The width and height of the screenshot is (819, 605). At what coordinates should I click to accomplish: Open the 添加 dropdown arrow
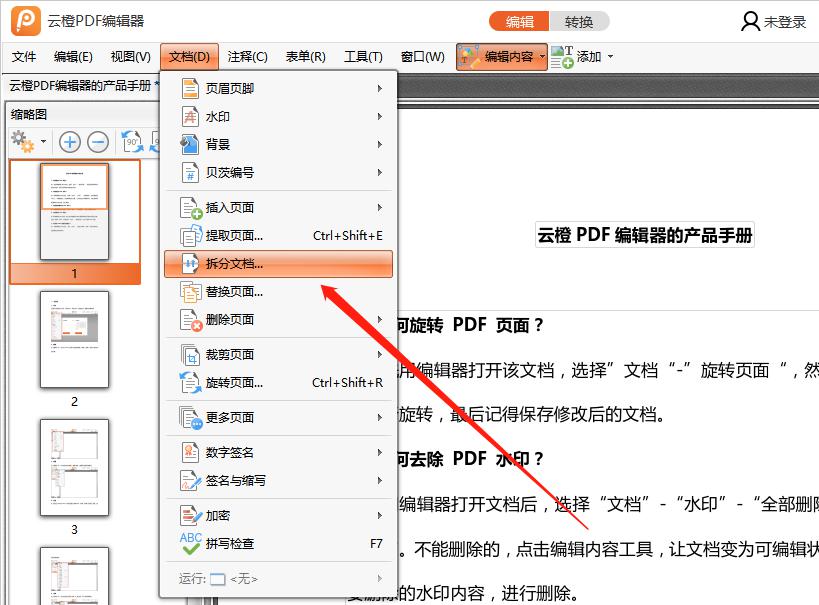pos(611,56)
